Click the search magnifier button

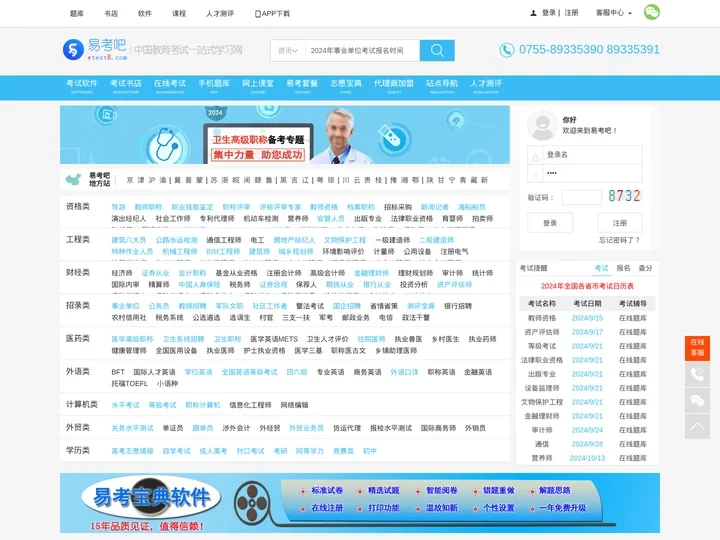tap(437, 51)
